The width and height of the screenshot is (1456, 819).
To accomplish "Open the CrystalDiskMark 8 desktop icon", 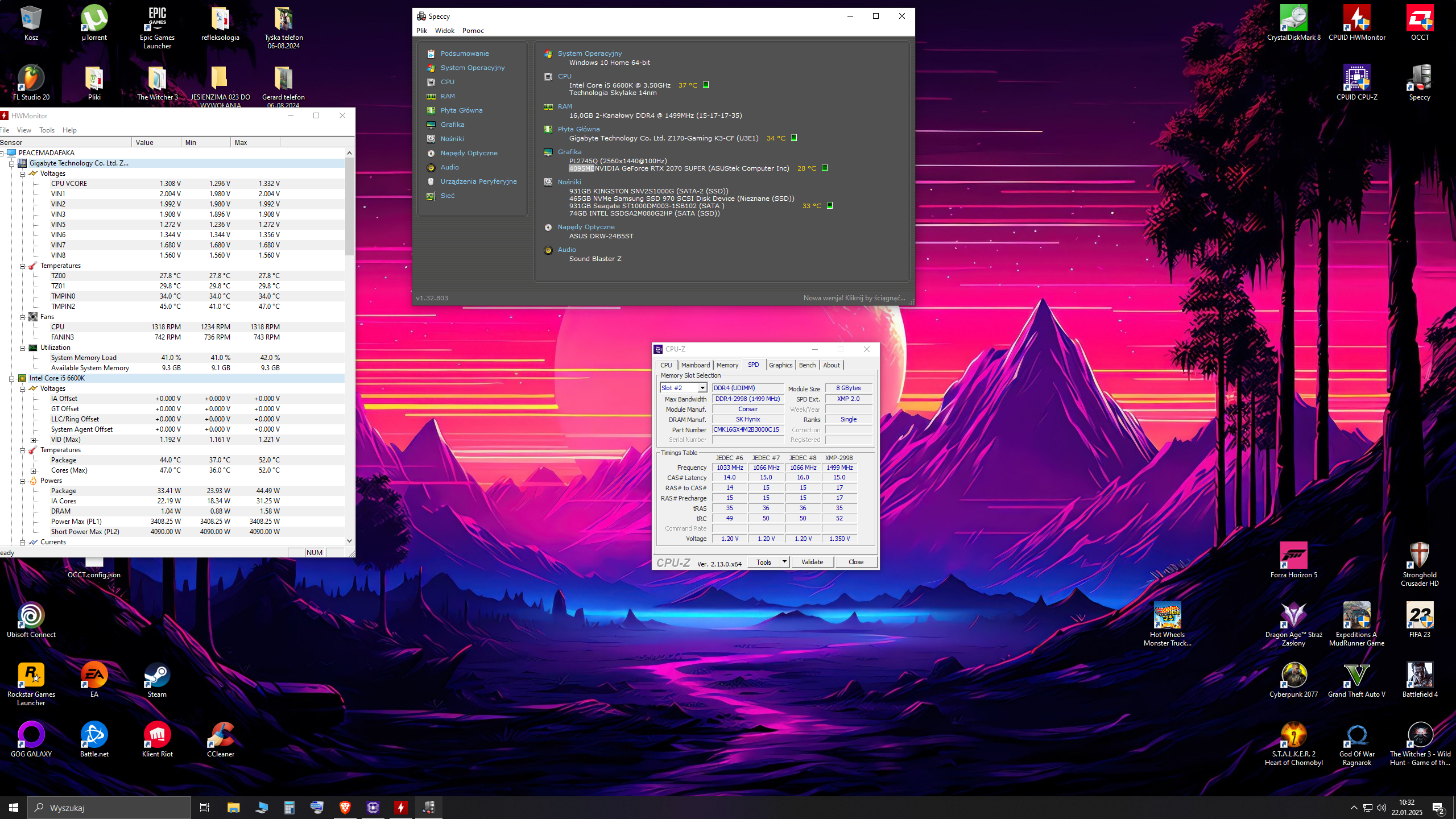I will click(x=1293, y=18).
